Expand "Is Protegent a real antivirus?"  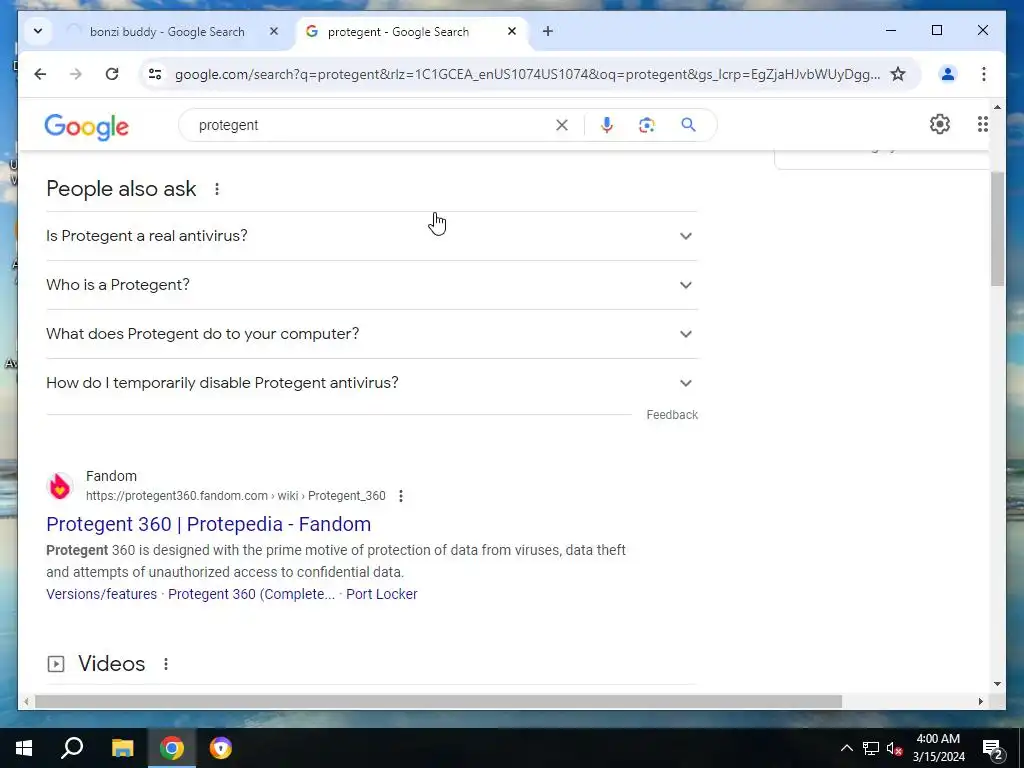pos(372,236)
